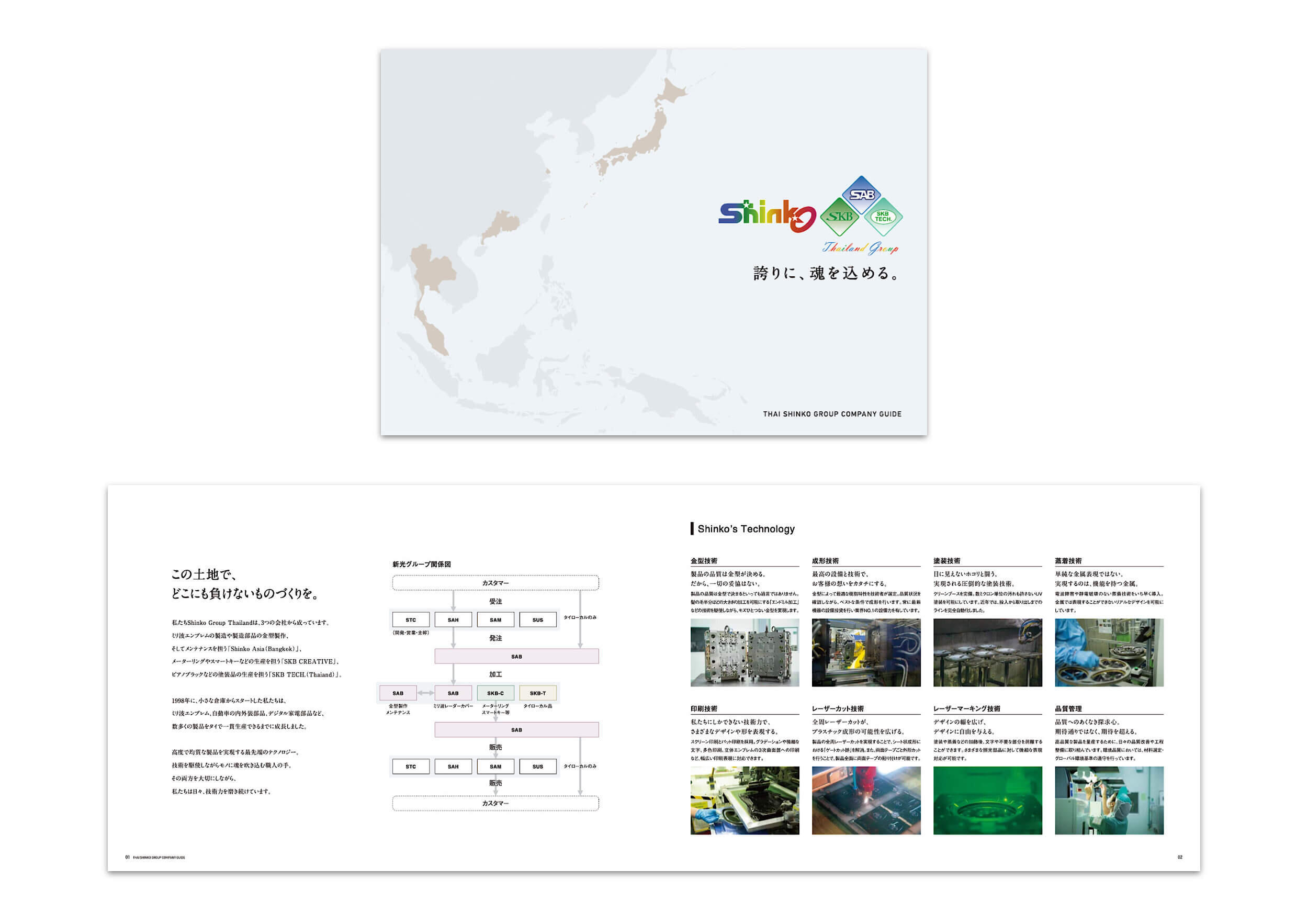Click the 塗装技術 heading
The image size is (1308, 924).
pos(946,560)
